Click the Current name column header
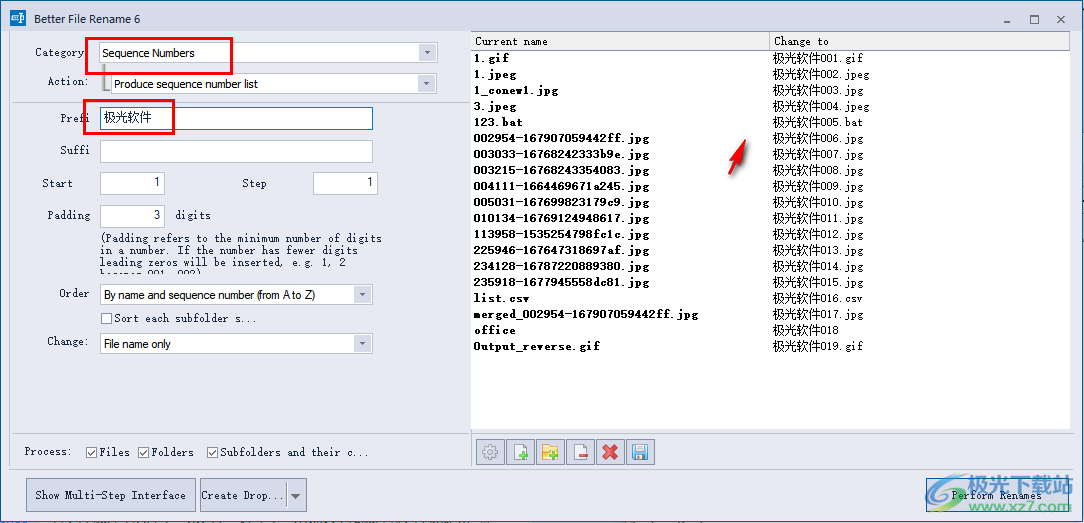The height and width of the screenshot is (523, 1084). 620,41
